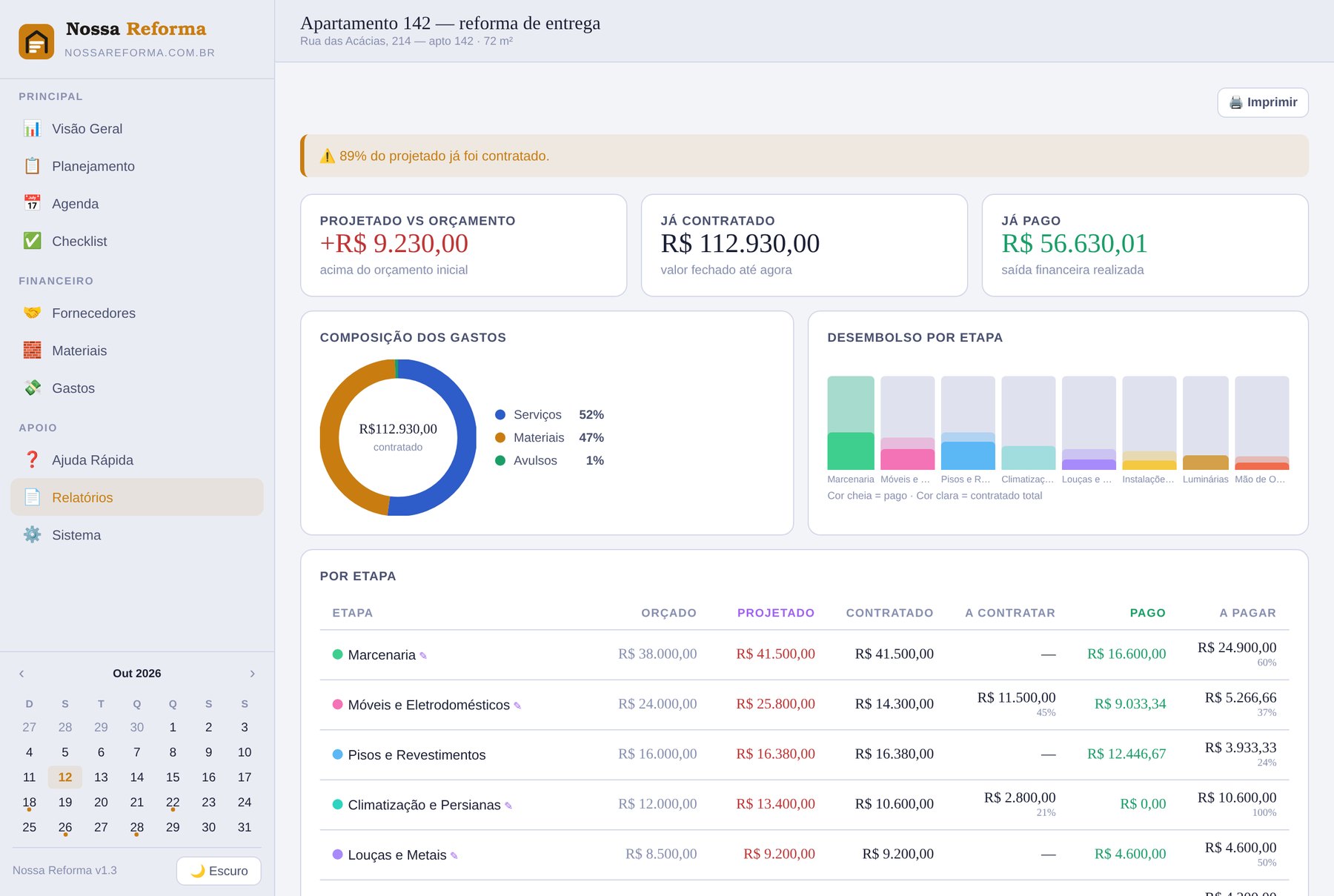Click edit pencil next to Climatização e Persianas
This screenshot has height=896, width=1334.
[x=508, y=806]
